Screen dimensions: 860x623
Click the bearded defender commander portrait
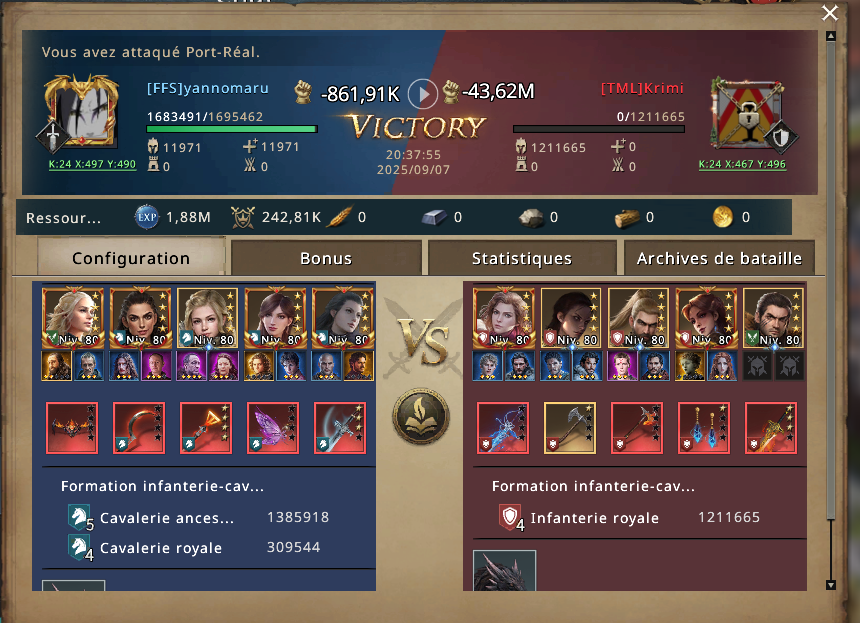(638, 318)
